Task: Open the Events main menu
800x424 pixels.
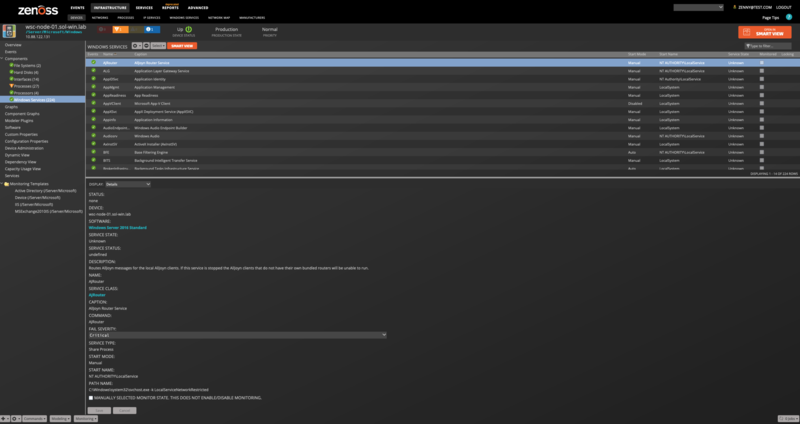Action: pyautogui.click(x=78, y=8)
